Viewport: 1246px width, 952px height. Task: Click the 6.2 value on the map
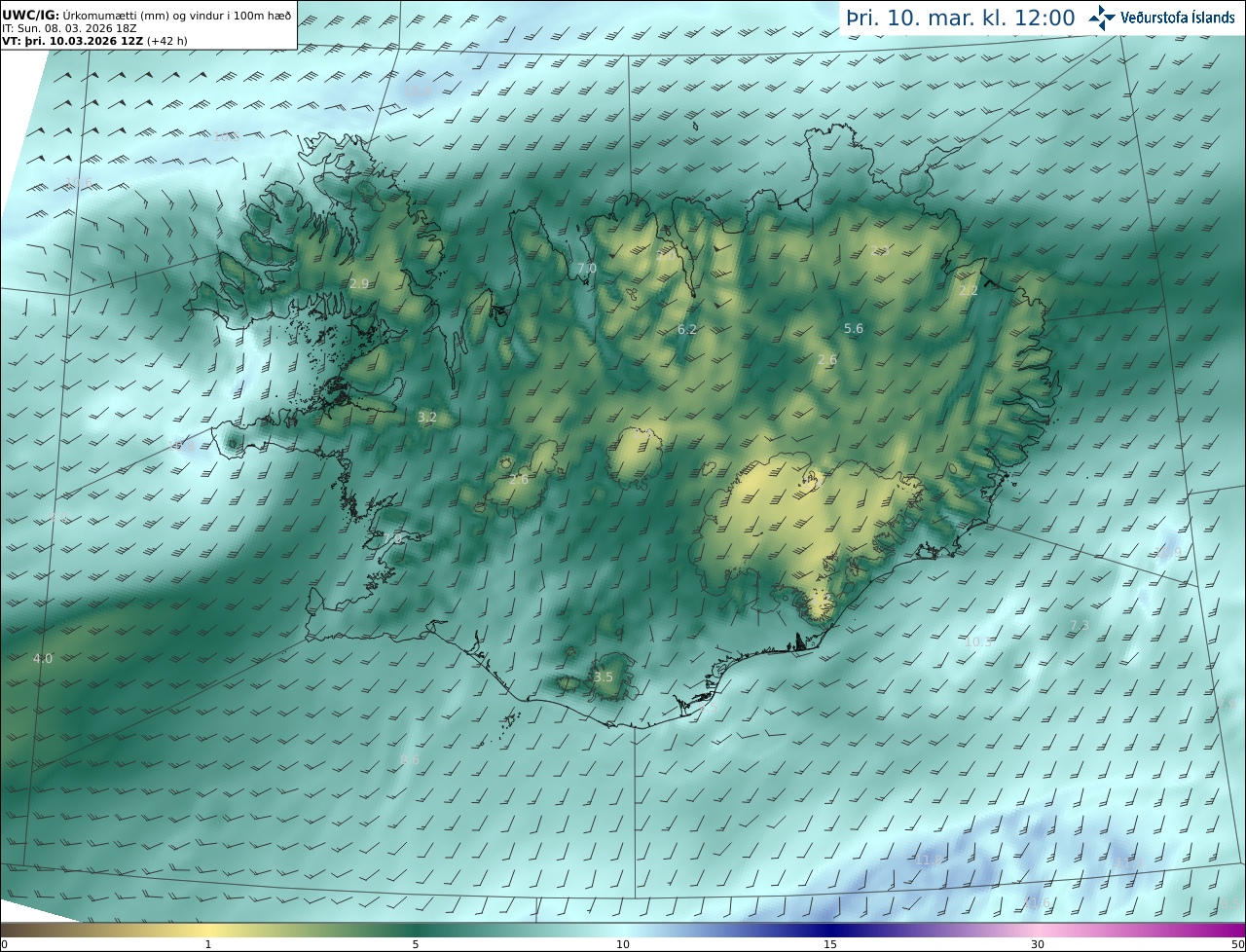click(687, 330)
